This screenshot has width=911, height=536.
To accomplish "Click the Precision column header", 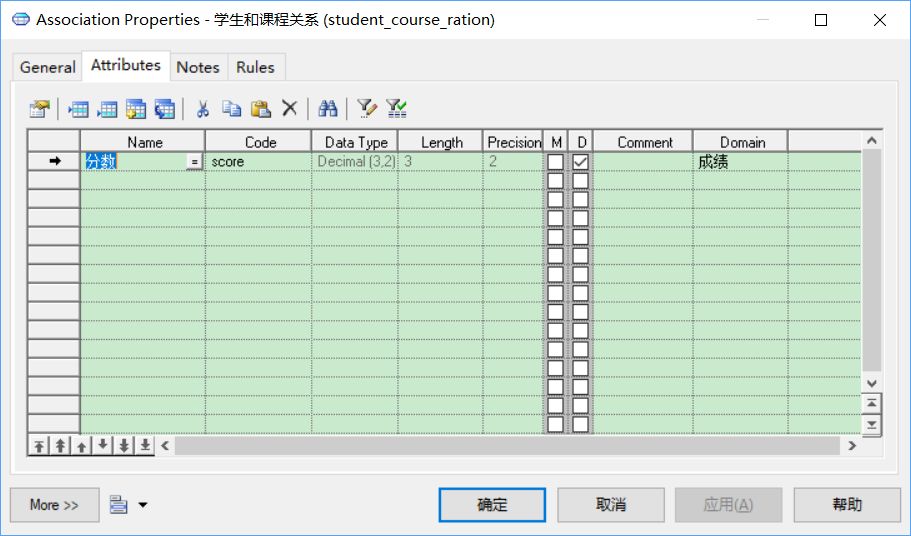I will point(513,142).
